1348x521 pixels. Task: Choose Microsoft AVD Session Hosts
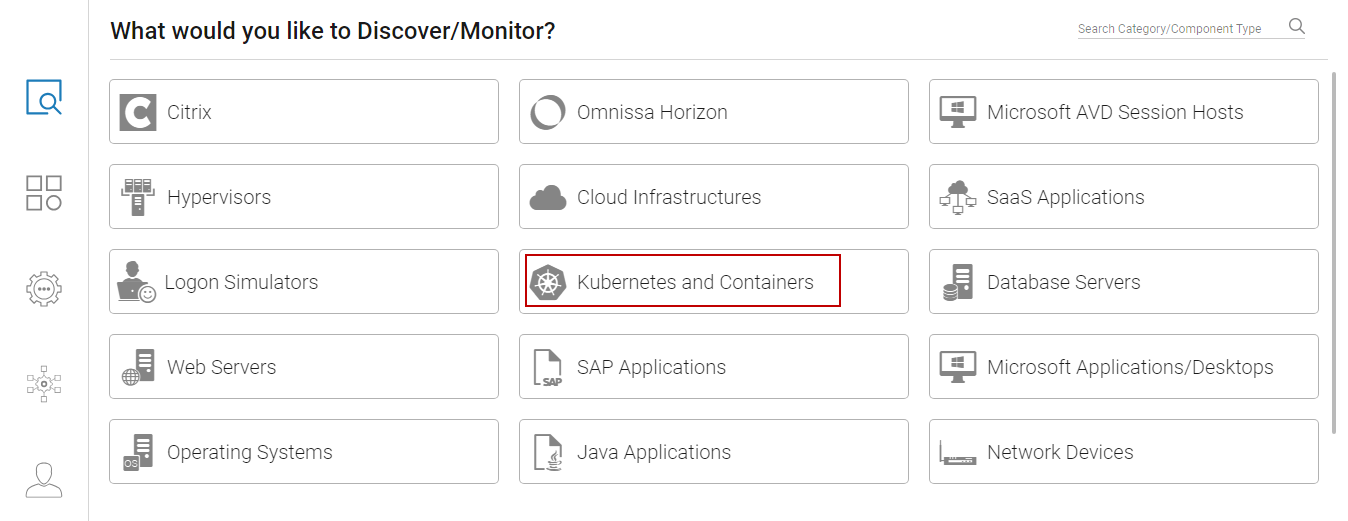point(1123,112)
